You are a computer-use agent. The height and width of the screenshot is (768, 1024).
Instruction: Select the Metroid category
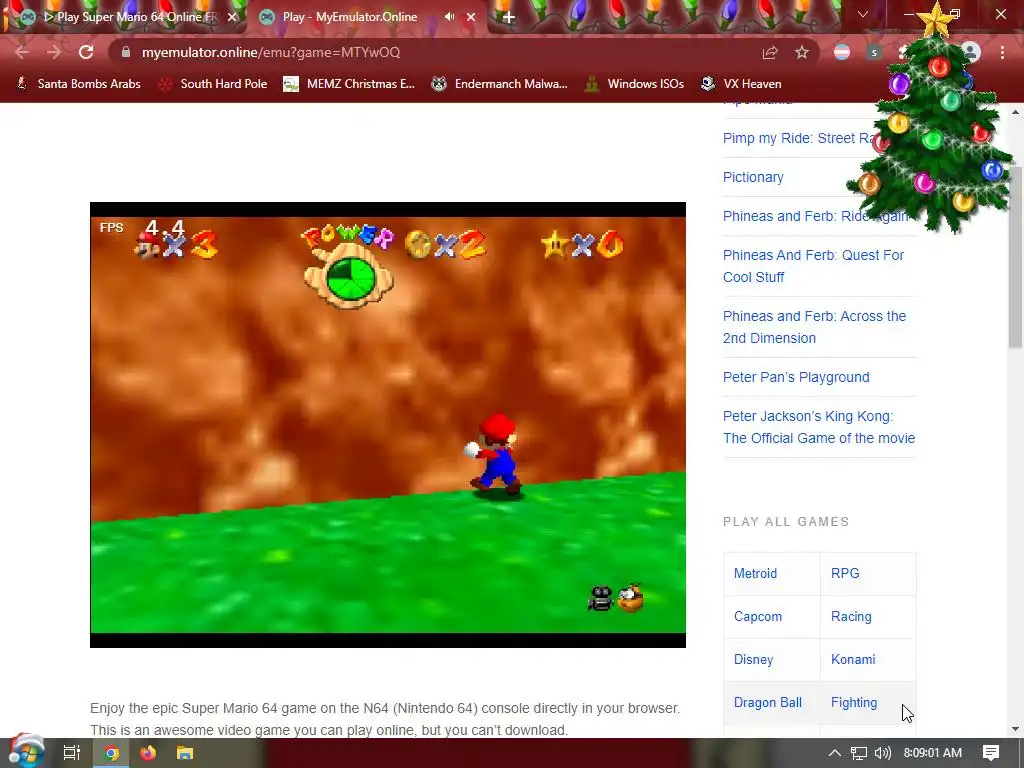[756, 573]
